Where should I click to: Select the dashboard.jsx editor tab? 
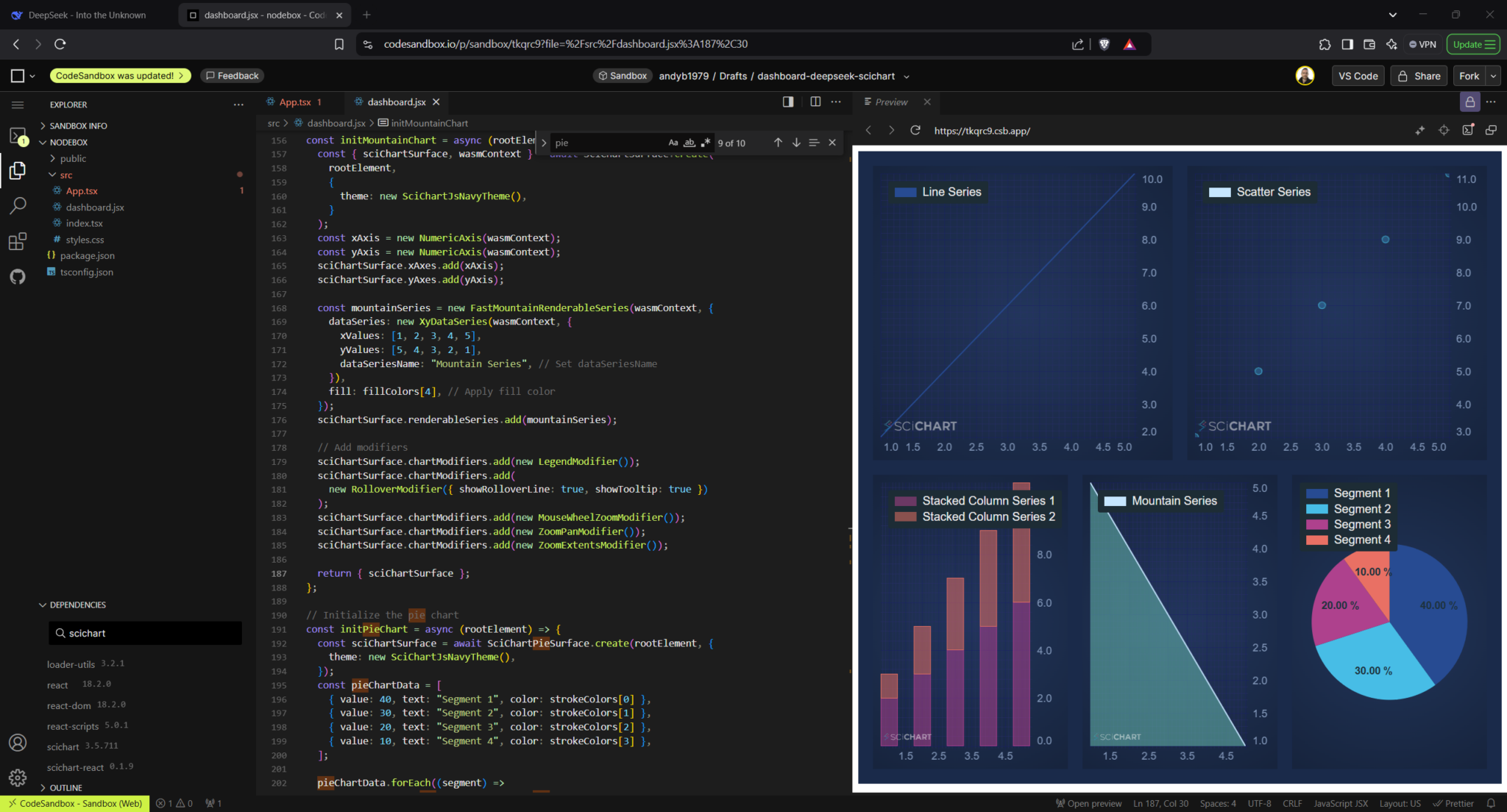click(396, 102)
